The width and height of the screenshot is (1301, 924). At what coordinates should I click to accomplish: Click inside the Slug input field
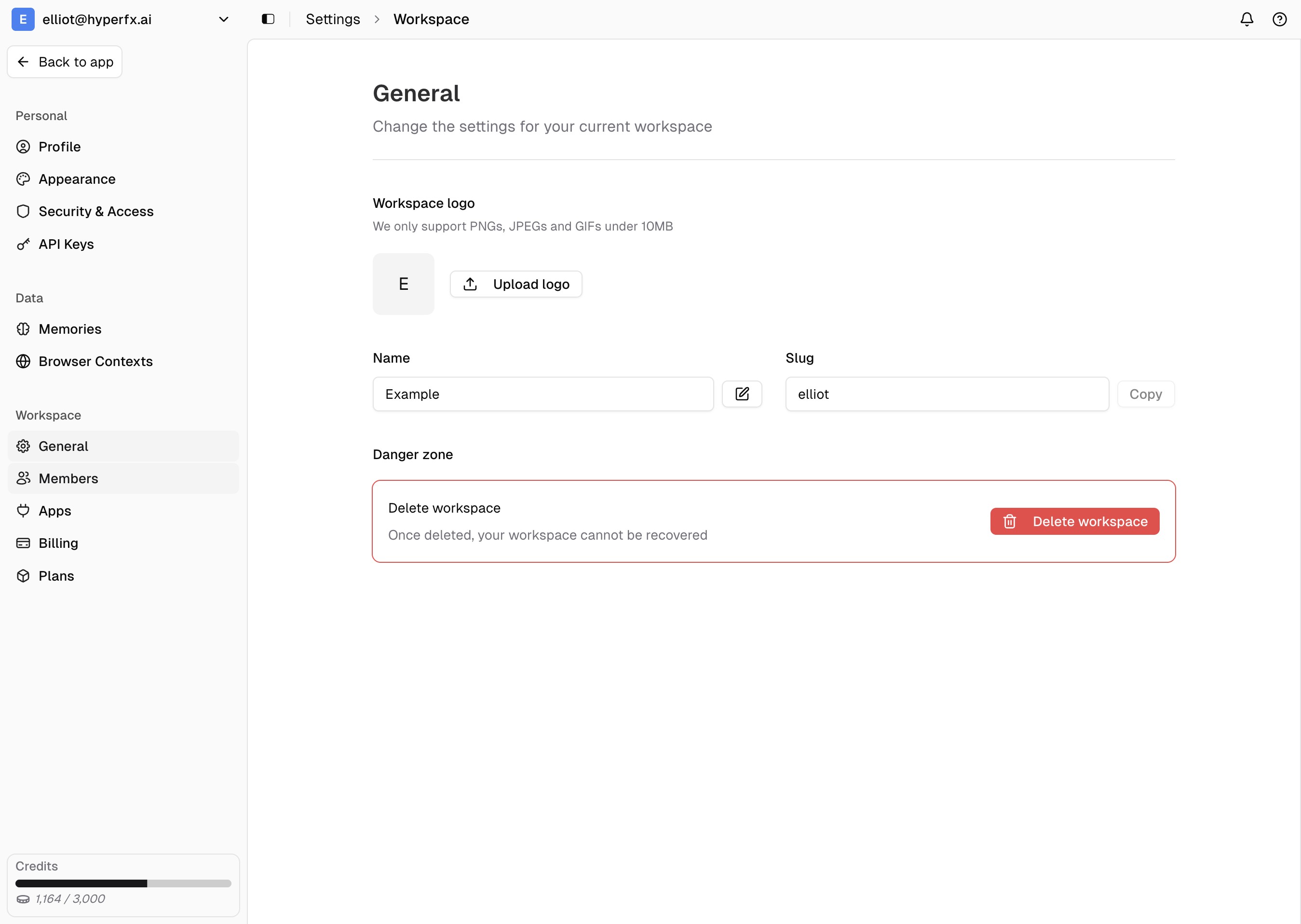[x=946, y=394]
